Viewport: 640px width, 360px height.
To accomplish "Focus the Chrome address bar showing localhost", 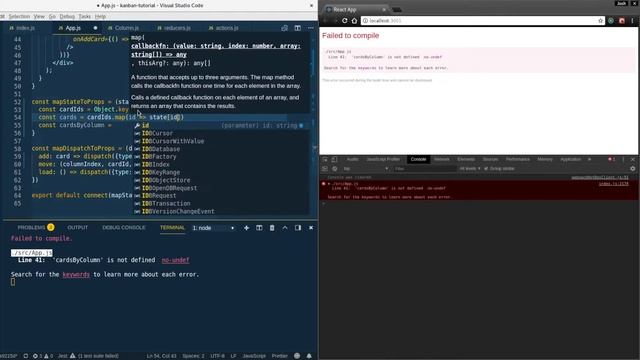I will [482, 20].
